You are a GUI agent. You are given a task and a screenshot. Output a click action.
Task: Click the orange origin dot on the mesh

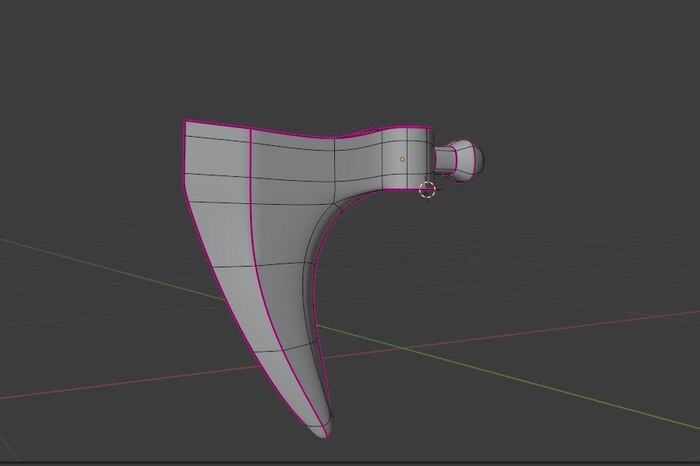tap(402, 159)
